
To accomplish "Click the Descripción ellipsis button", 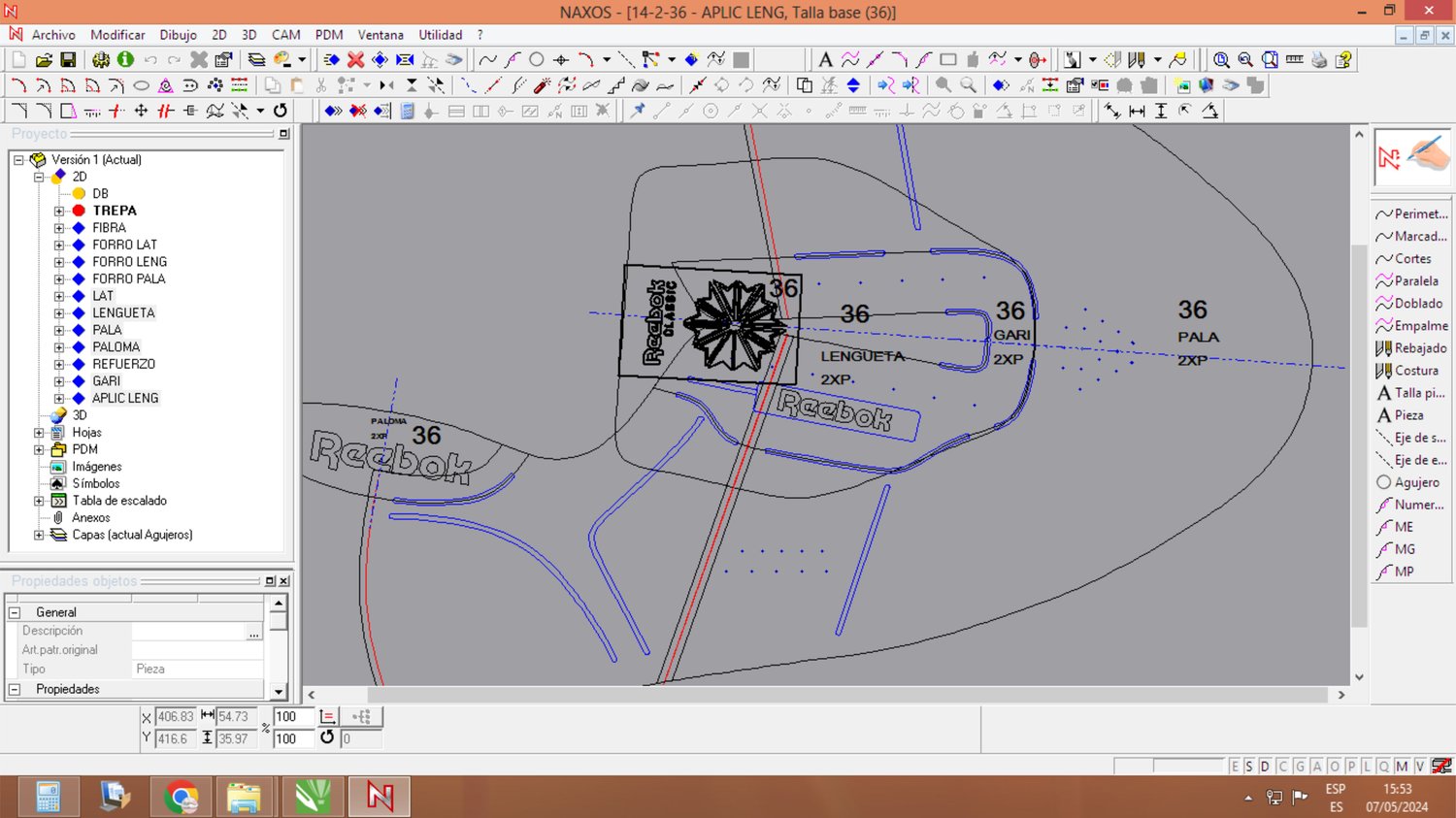I will tap(254, 632).
